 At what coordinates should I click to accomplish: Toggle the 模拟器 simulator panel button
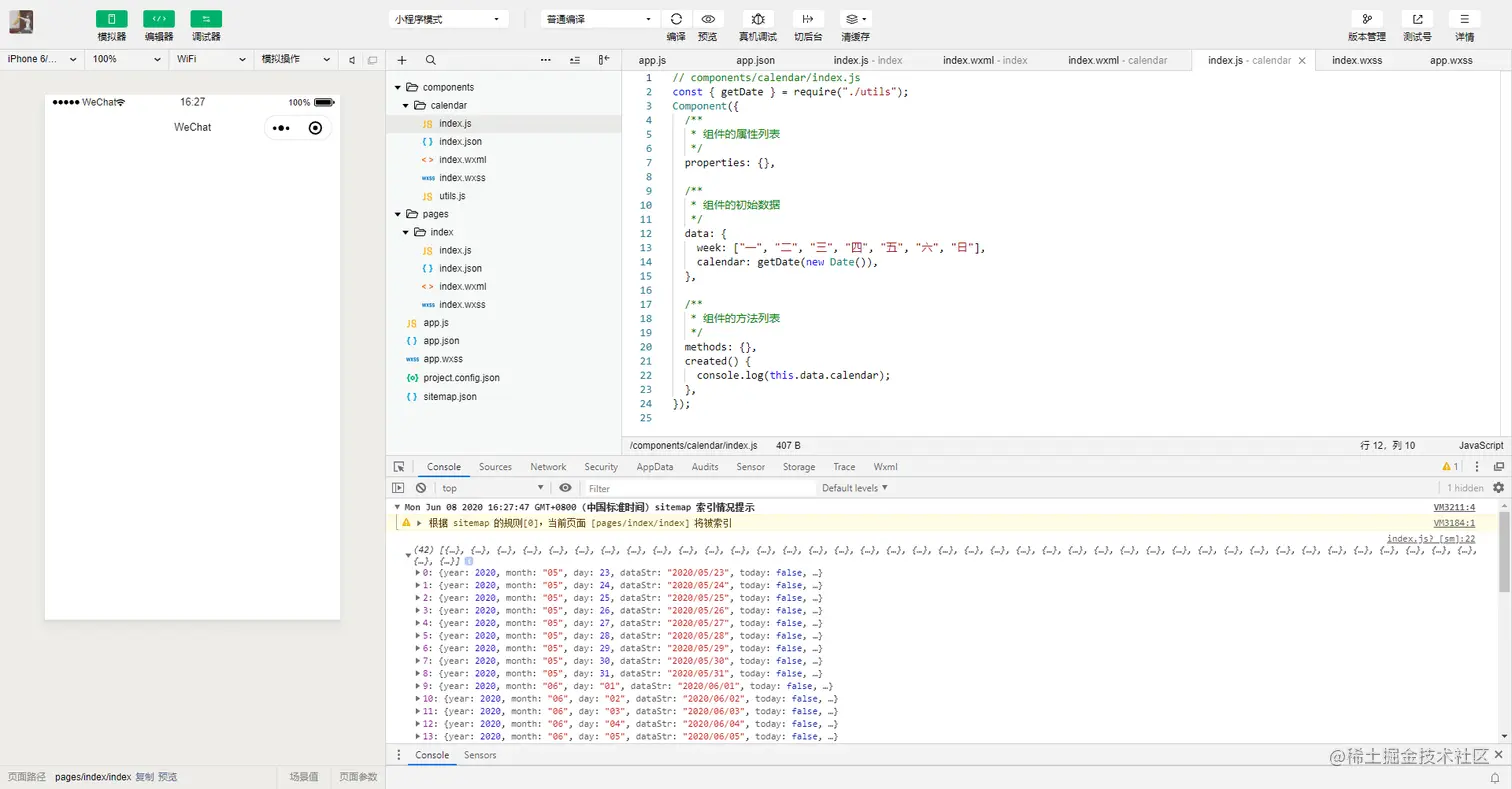(x=111, y=19)
